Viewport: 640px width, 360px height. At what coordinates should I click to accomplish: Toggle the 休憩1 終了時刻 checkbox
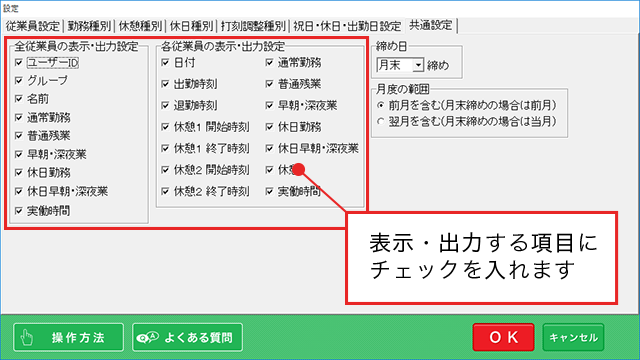coord(165,148)
